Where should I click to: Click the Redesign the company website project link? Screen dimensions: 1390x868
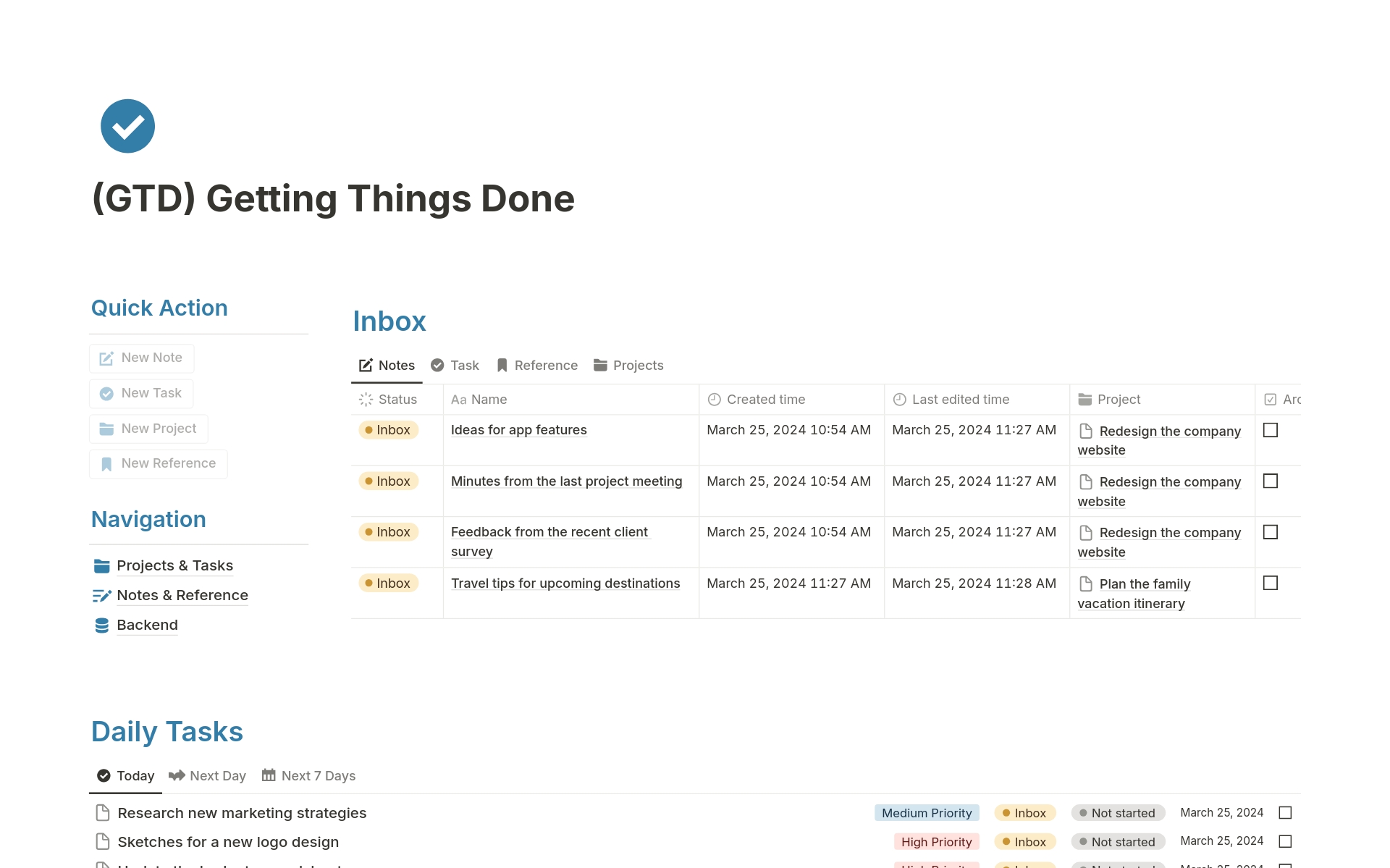(1160, 440)
